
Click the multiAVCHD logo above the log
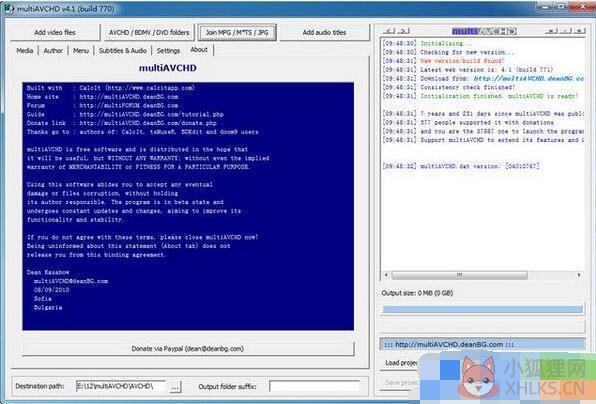coord(484,31)
